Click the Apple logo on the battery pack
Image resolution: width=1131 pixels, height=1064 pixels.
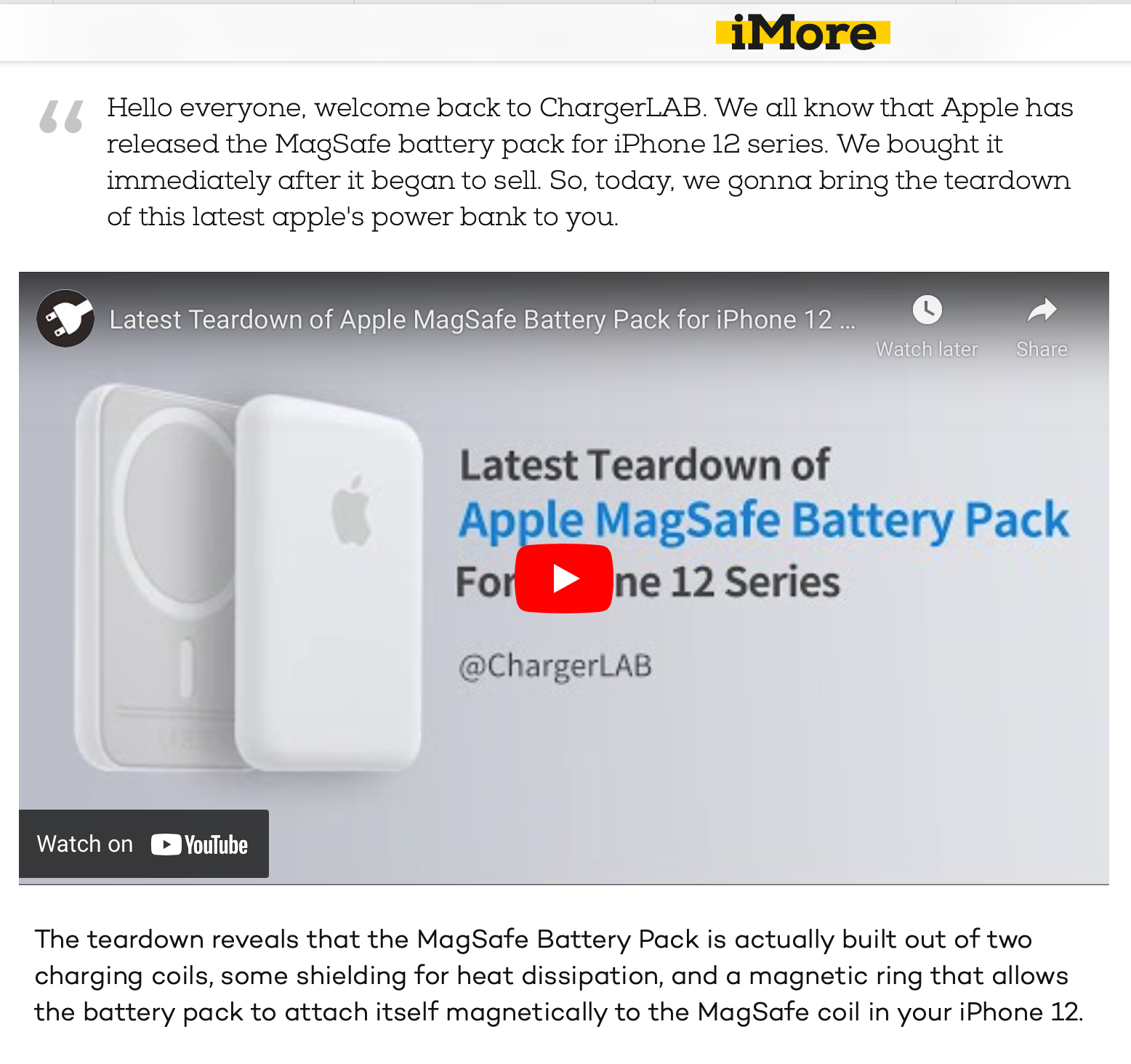tap(351, 510)
